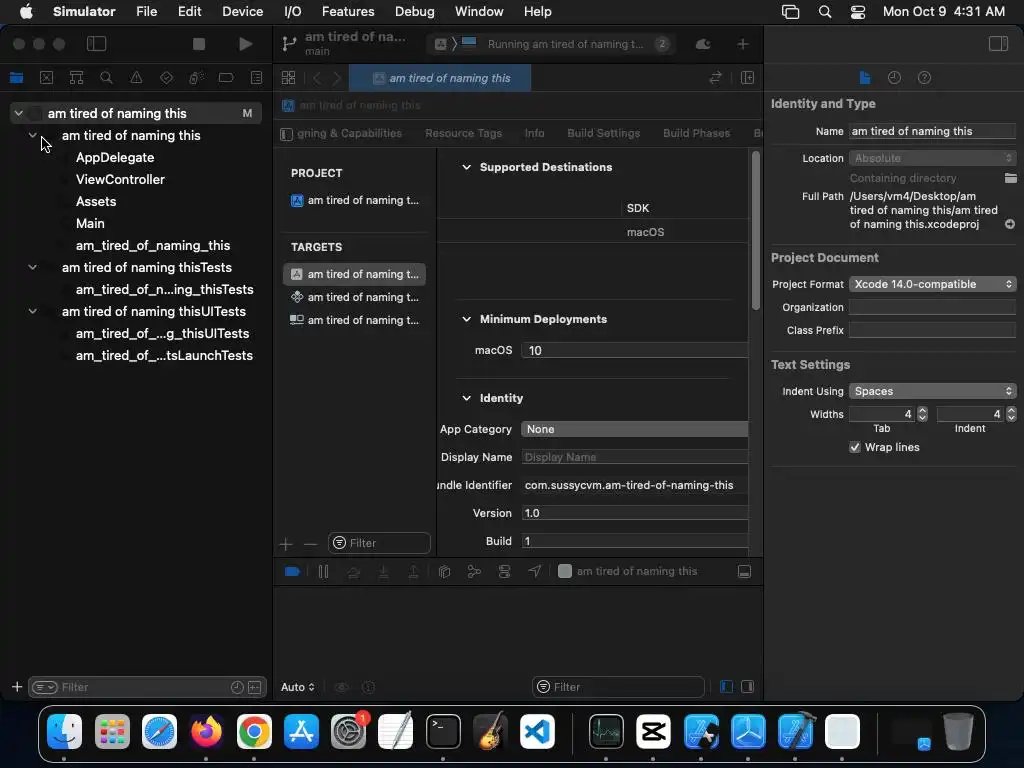Go back in editor history

tap(317, 78)
